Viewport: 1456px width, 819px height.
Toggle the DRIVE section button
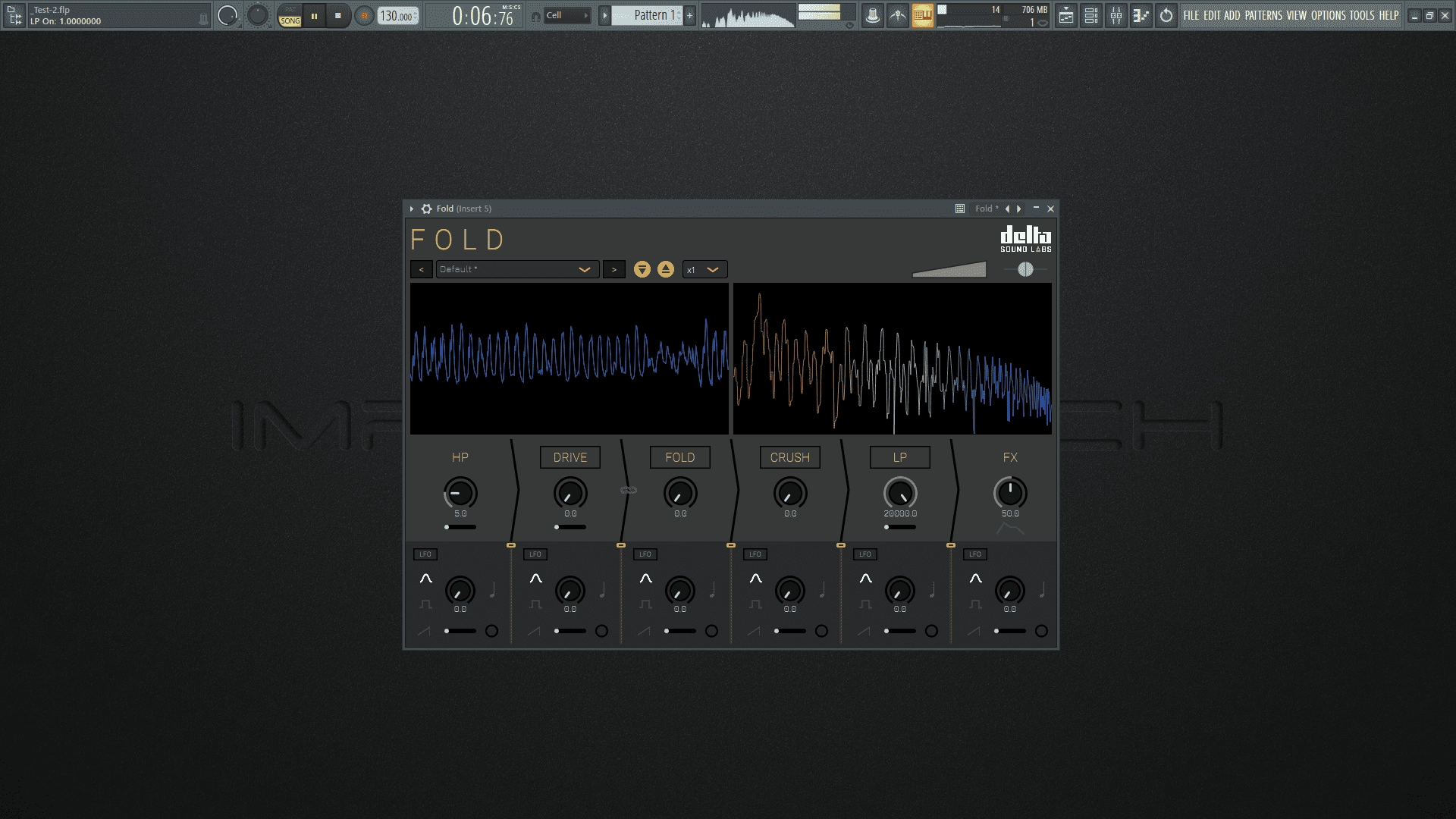570,457
